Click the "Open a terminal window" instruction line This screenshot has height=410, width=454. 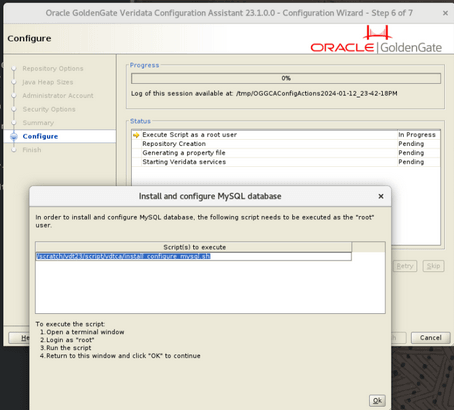click(x=82, y=332)
